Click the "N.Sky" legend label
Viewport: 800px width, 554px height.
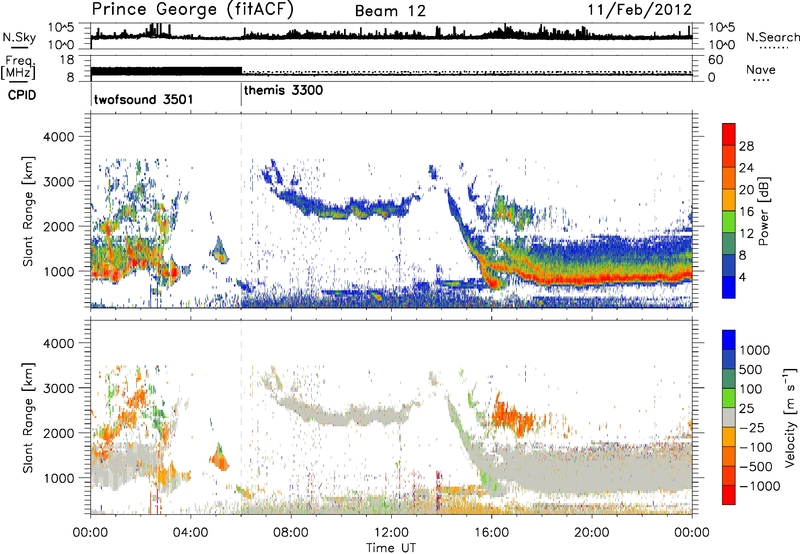pos(19,37)
